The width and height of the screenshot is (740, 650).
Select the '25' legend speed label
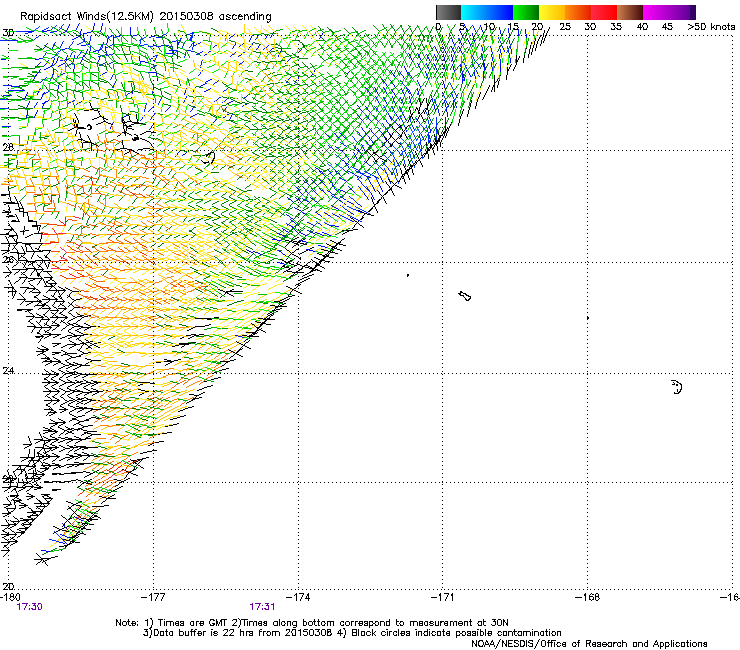[x=564, y=26]
